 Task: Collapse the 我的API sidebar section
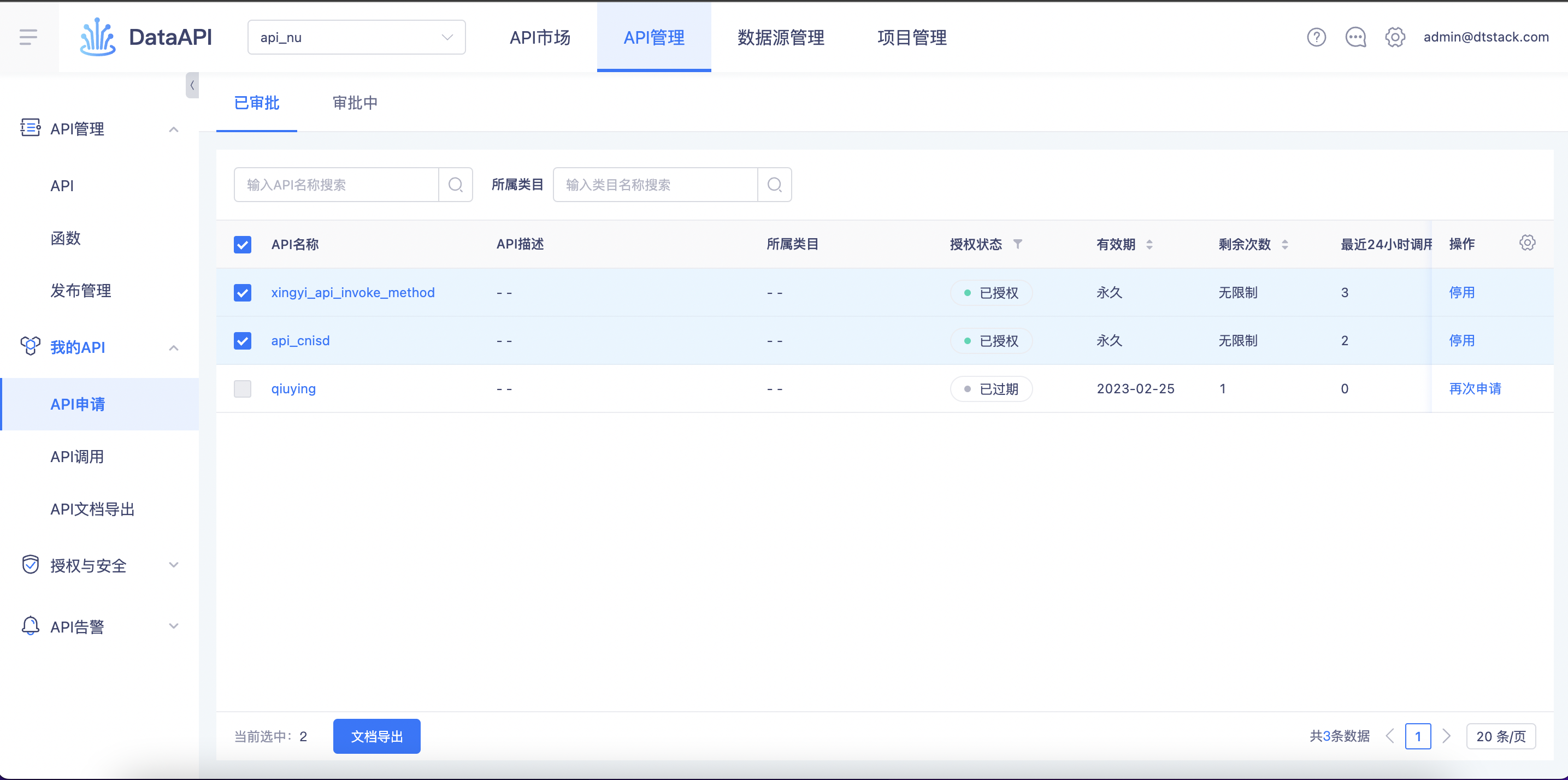(x=174, y=347)
